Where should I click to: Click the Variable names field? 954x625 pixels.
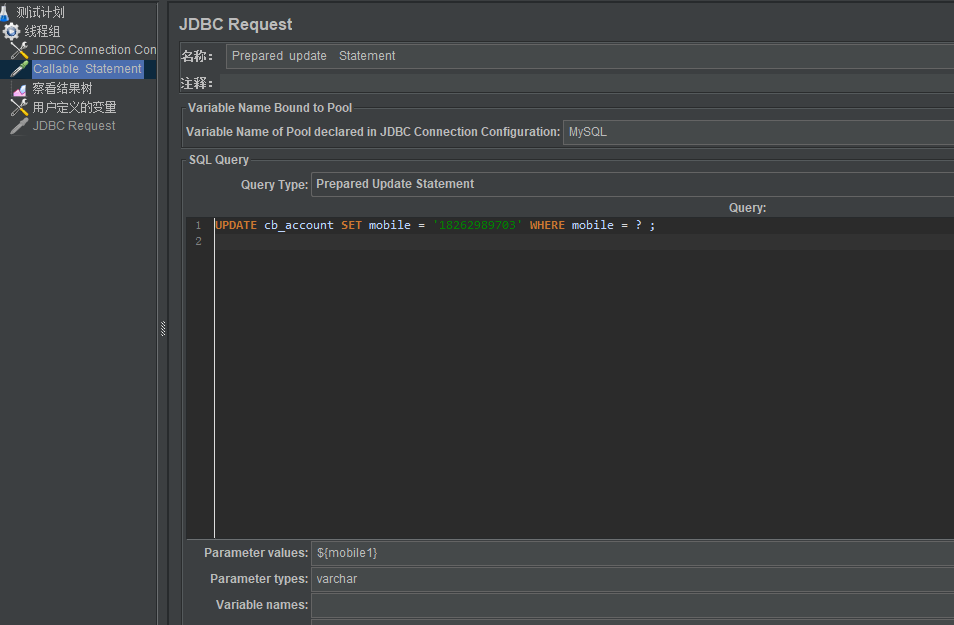(x=632, y=605)
